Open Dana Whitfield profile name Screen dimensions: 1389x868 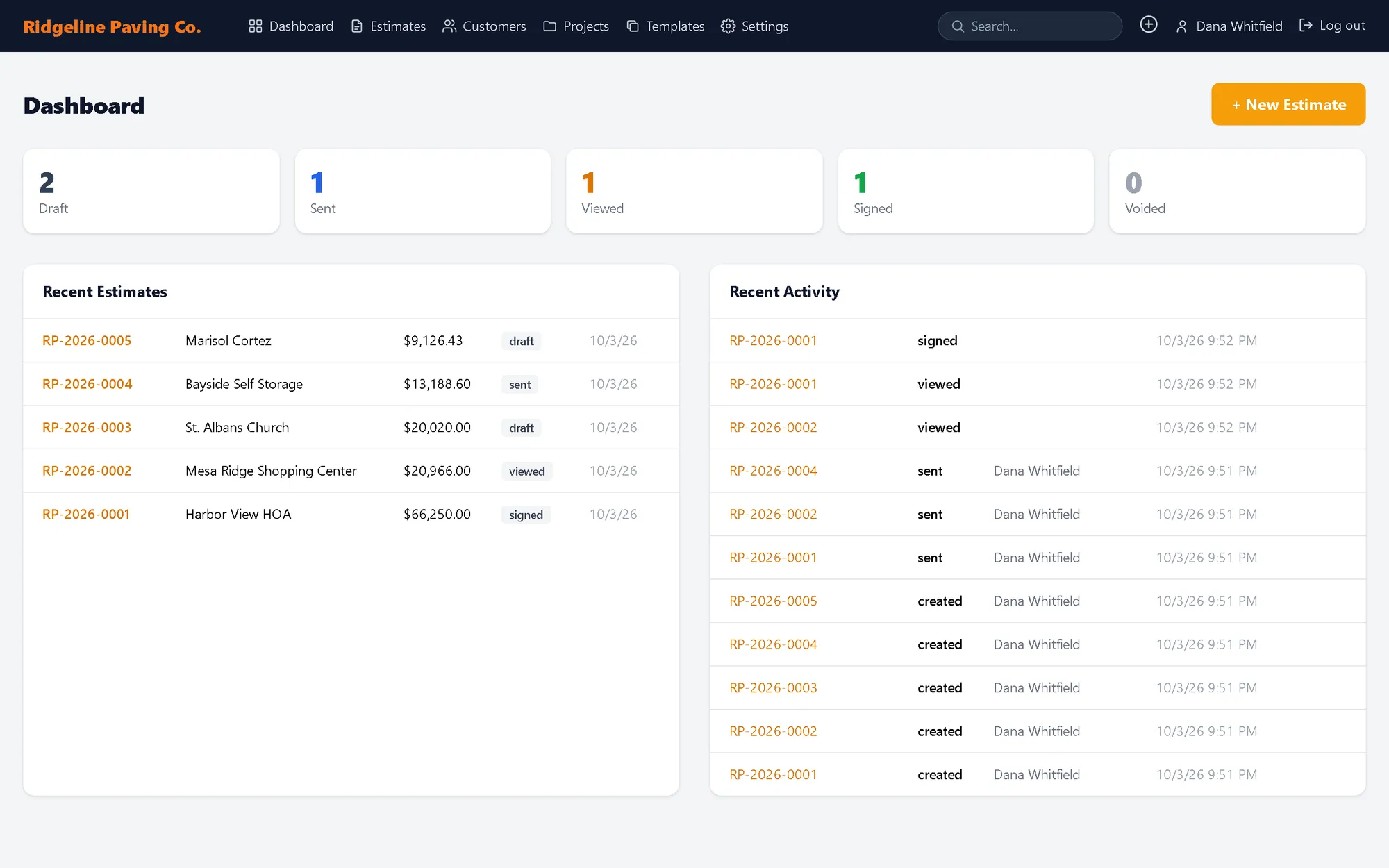point(1239,26)
